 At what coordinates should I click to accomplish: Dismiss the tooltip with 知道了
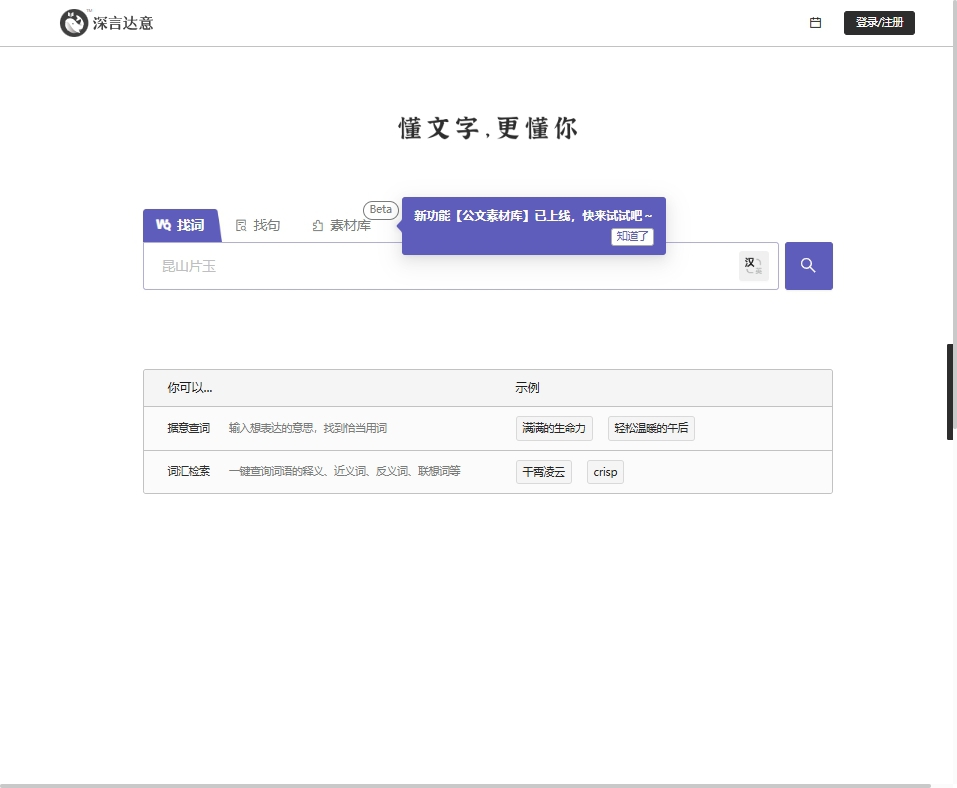coord(632,237)
